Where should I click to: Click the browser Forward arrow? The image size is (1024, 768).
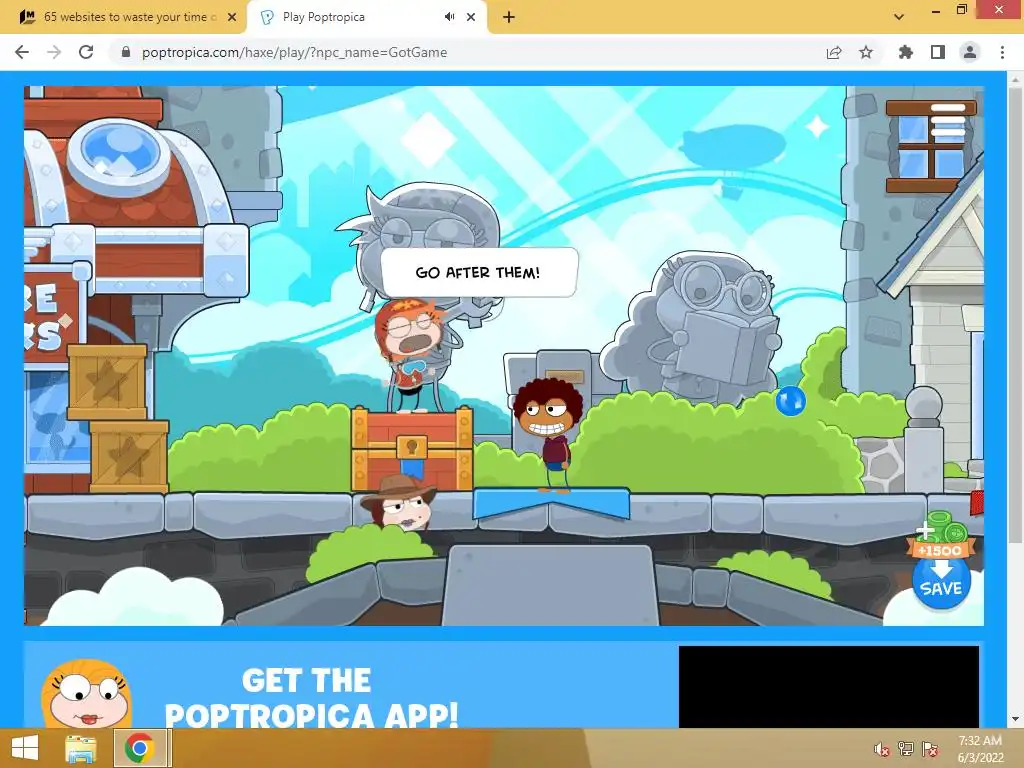click(54, 52)
